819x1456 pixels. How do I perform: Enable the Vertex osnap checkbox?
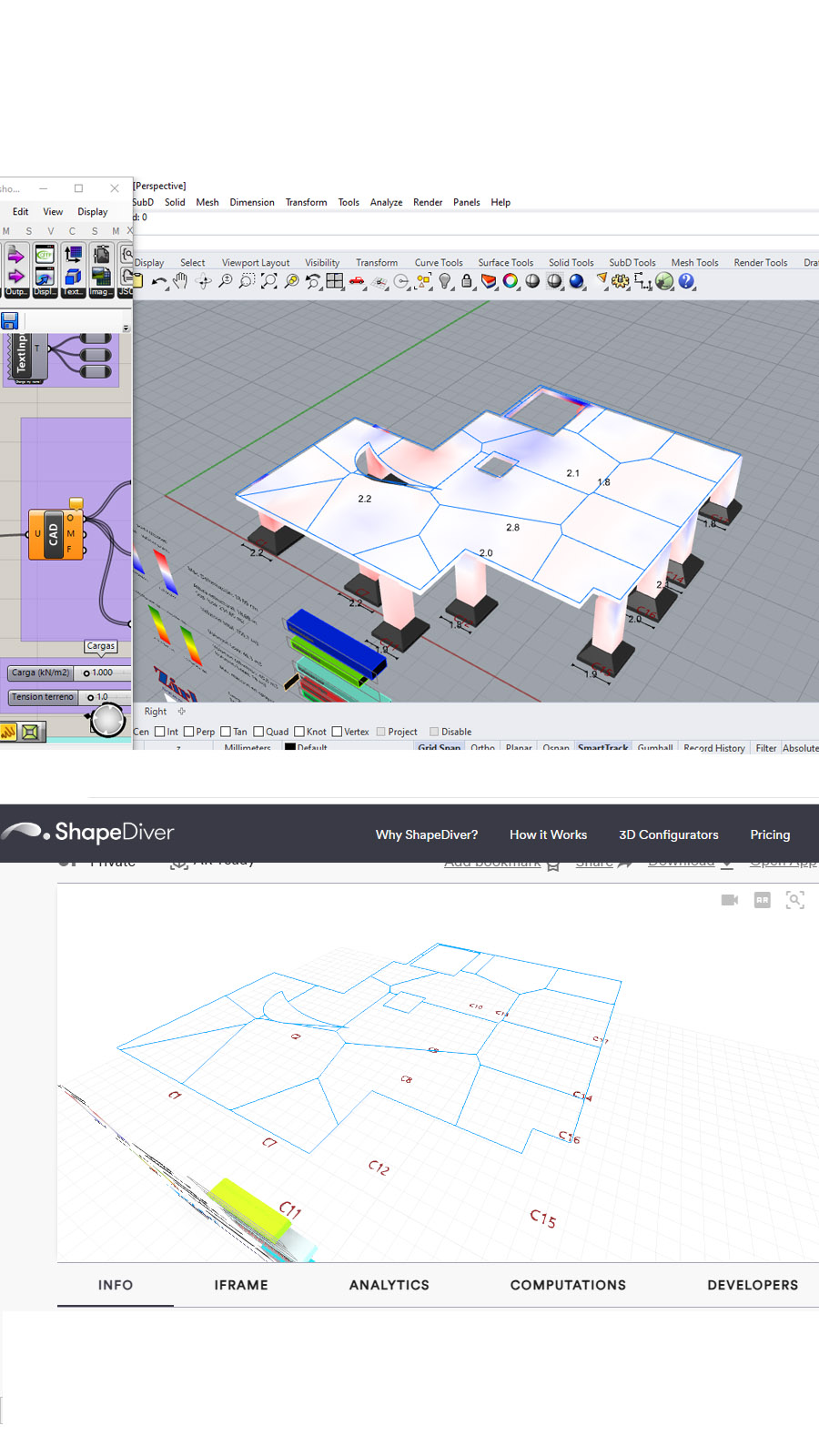tap(338, 732)
